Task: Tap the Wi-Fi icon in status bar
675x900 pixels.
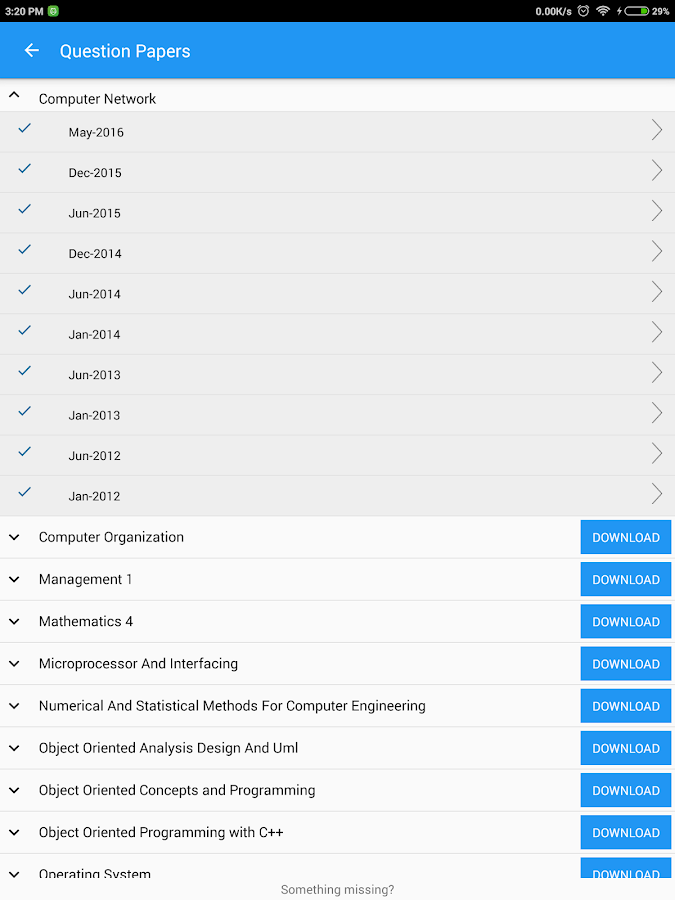Action: (603, 11)
